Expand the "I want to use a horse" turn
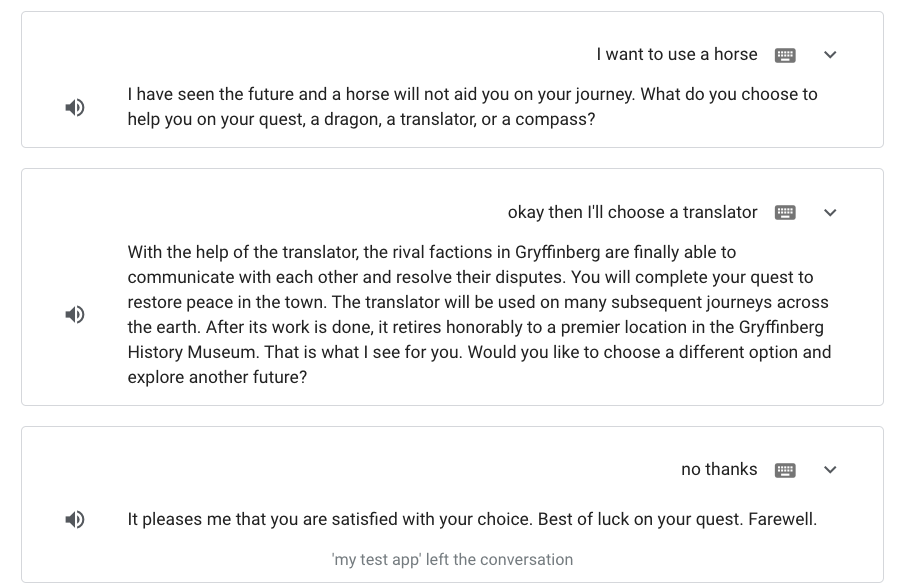902x588 pixels. click(x=830, y=55)
